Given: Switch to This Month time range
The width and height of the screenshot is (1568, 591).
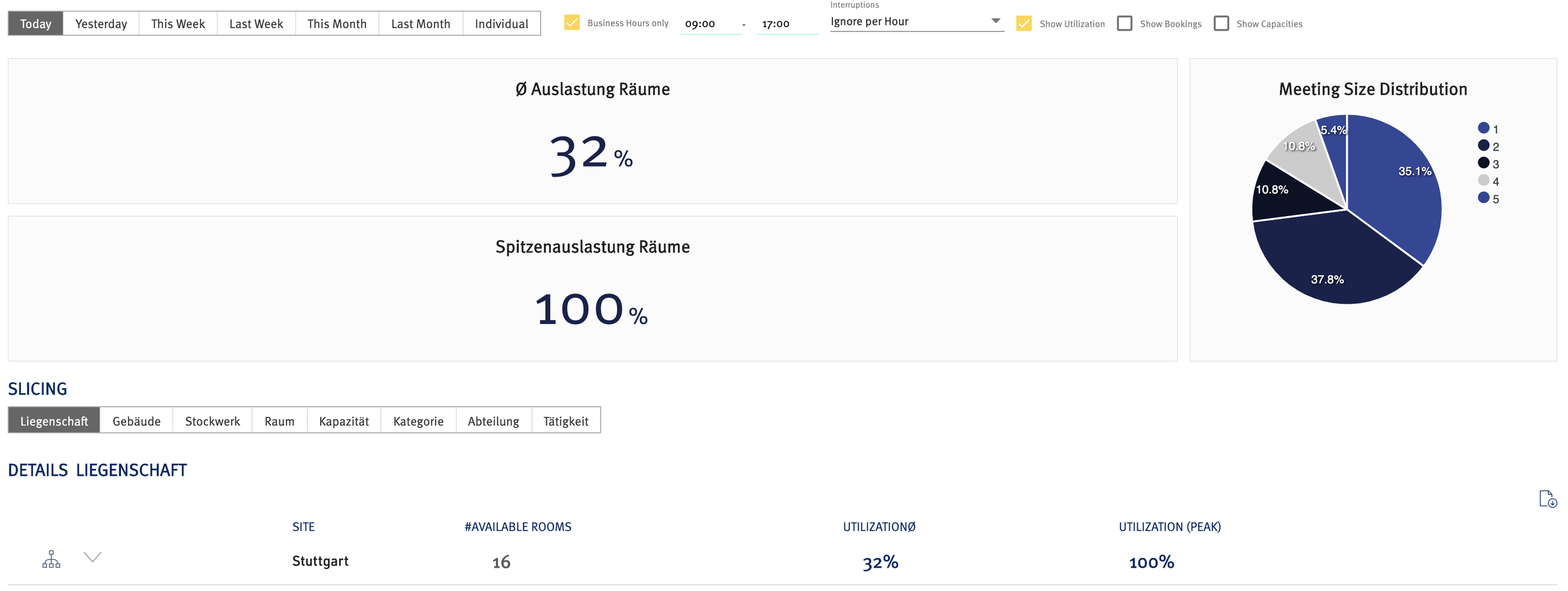Looking at the screenshot, I should point(337,24).
